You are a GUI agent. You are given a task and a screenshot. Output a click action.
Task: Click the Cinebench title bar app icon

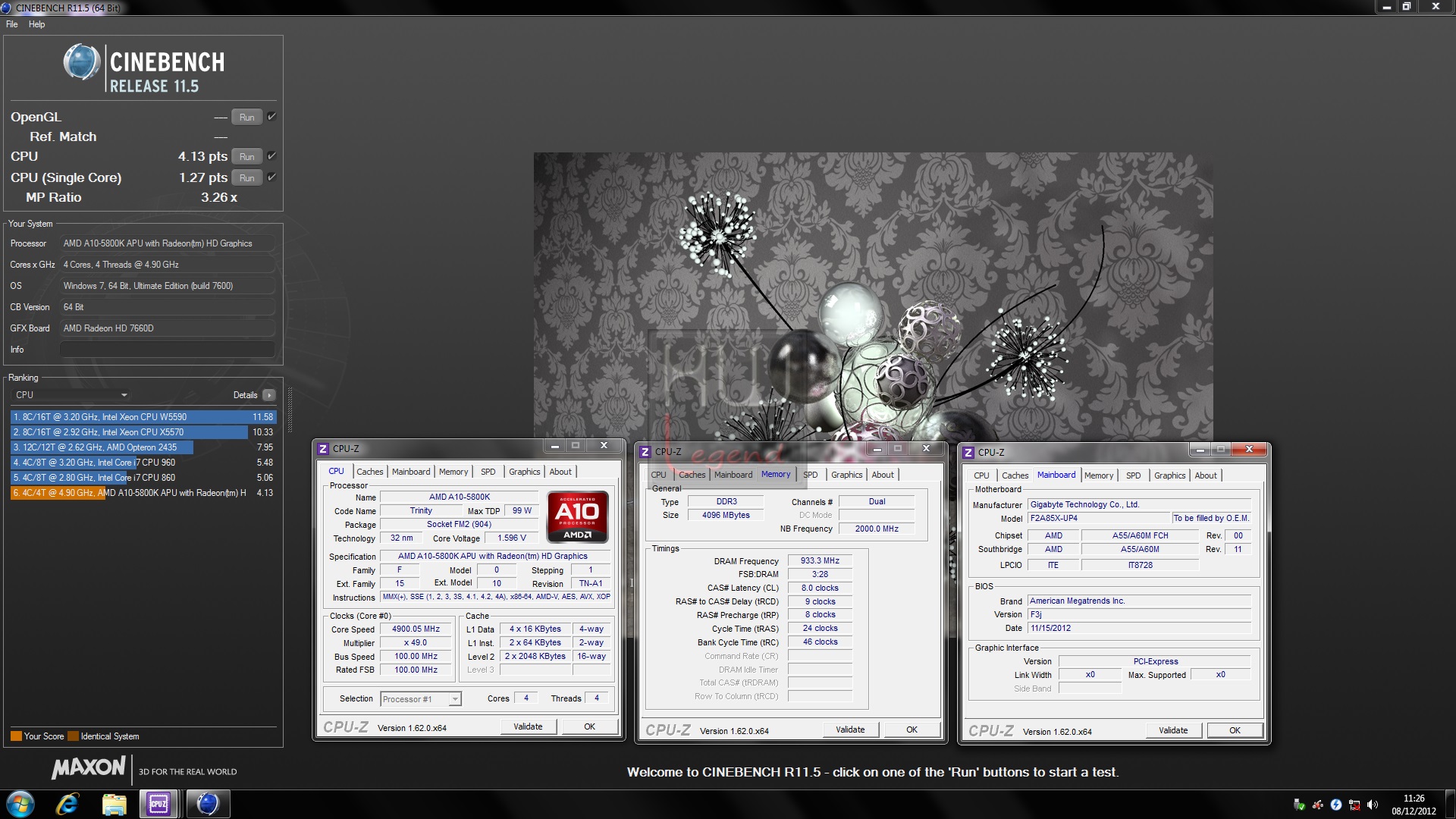click(x=7, y=8)
